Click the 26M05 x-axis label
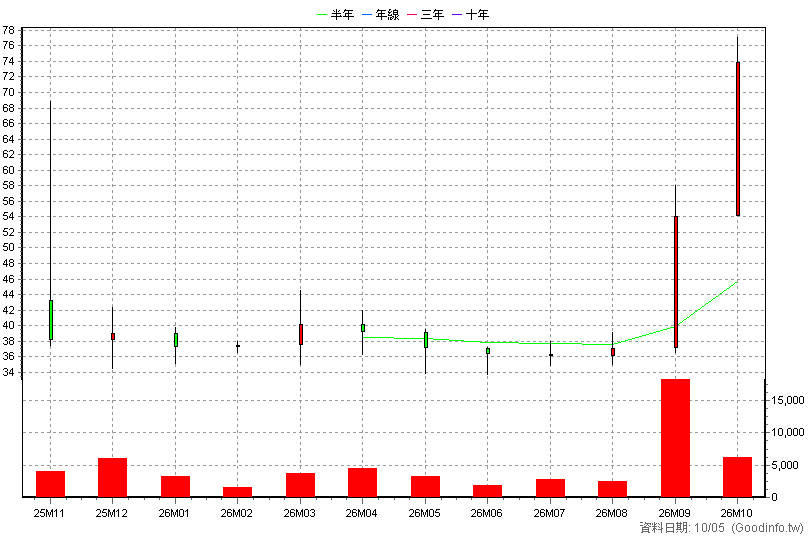The height and width of the screenshot is (540, 808). (x=424, y=513)
